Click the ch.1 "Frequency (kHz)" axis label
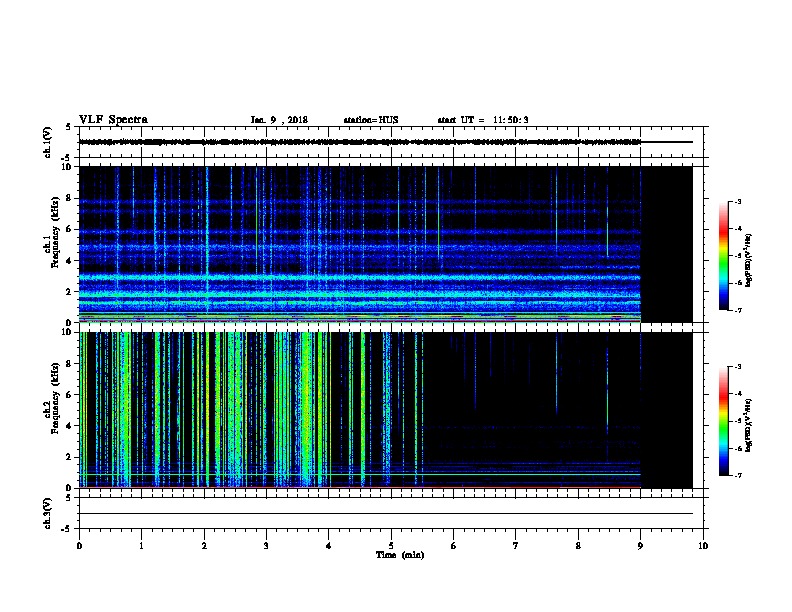The image size is (792, 612). (x=56, y=232)
